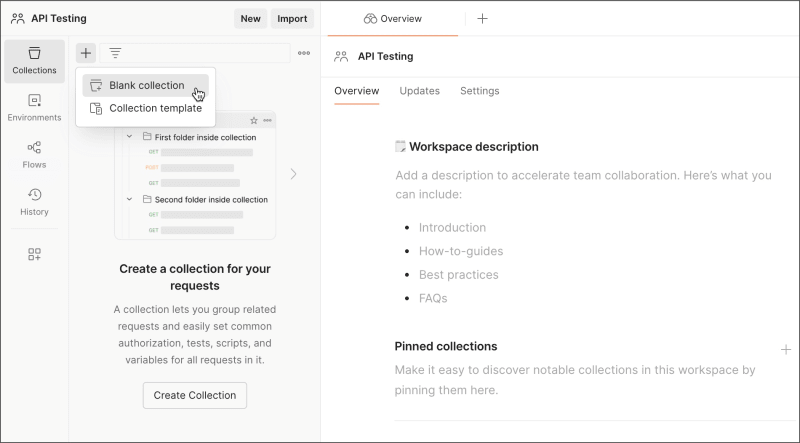Viewport: 800px width, 443px height.
Task: Click the API Testing workspace name at top left
Action: (x=59, y=19)
